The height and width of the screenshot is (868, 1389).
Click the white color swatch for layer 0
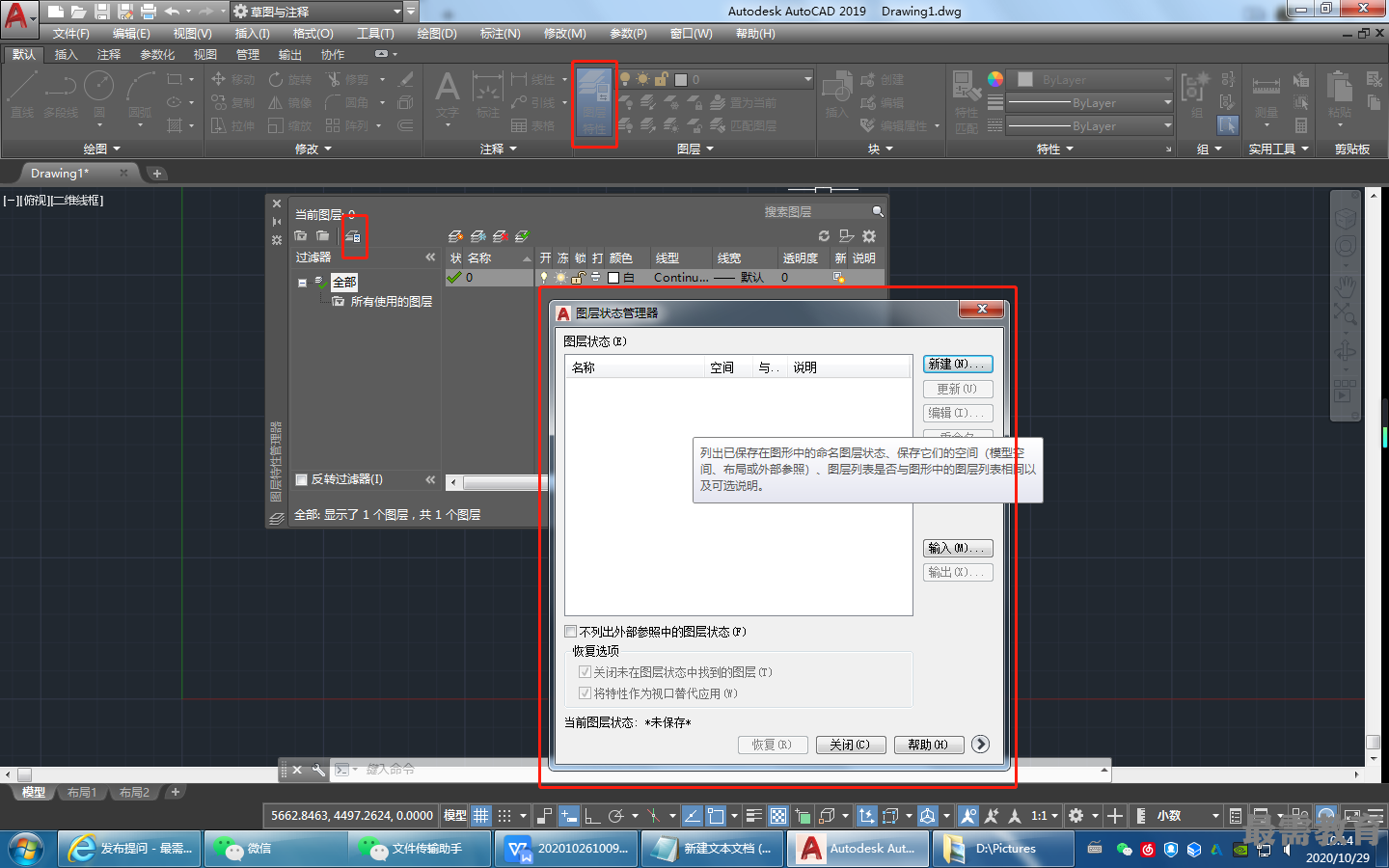tap(613, 278)
